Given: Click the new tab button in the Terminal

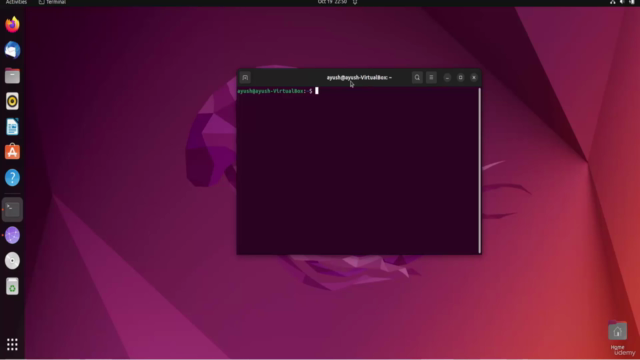Looking at the screenshot, I should coord(245,78).
